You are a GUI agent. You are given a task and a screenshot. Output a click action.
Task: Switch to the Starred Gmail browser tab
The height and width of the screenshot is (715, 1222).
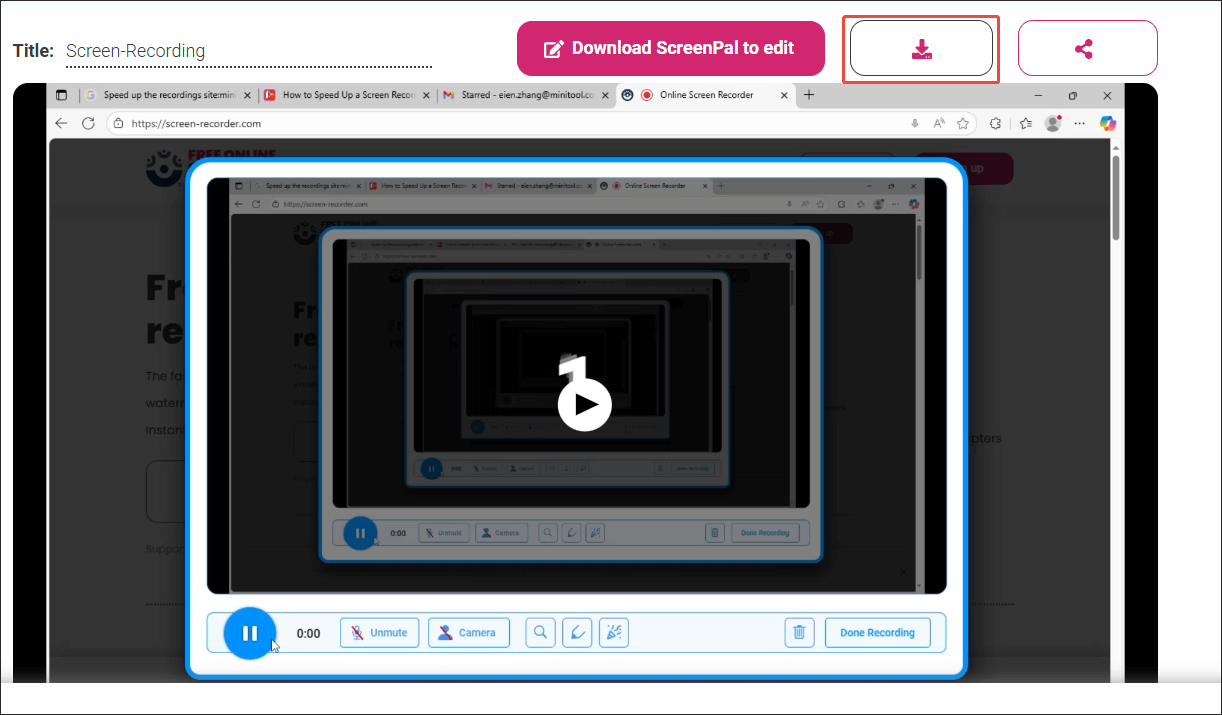(526, 95)
